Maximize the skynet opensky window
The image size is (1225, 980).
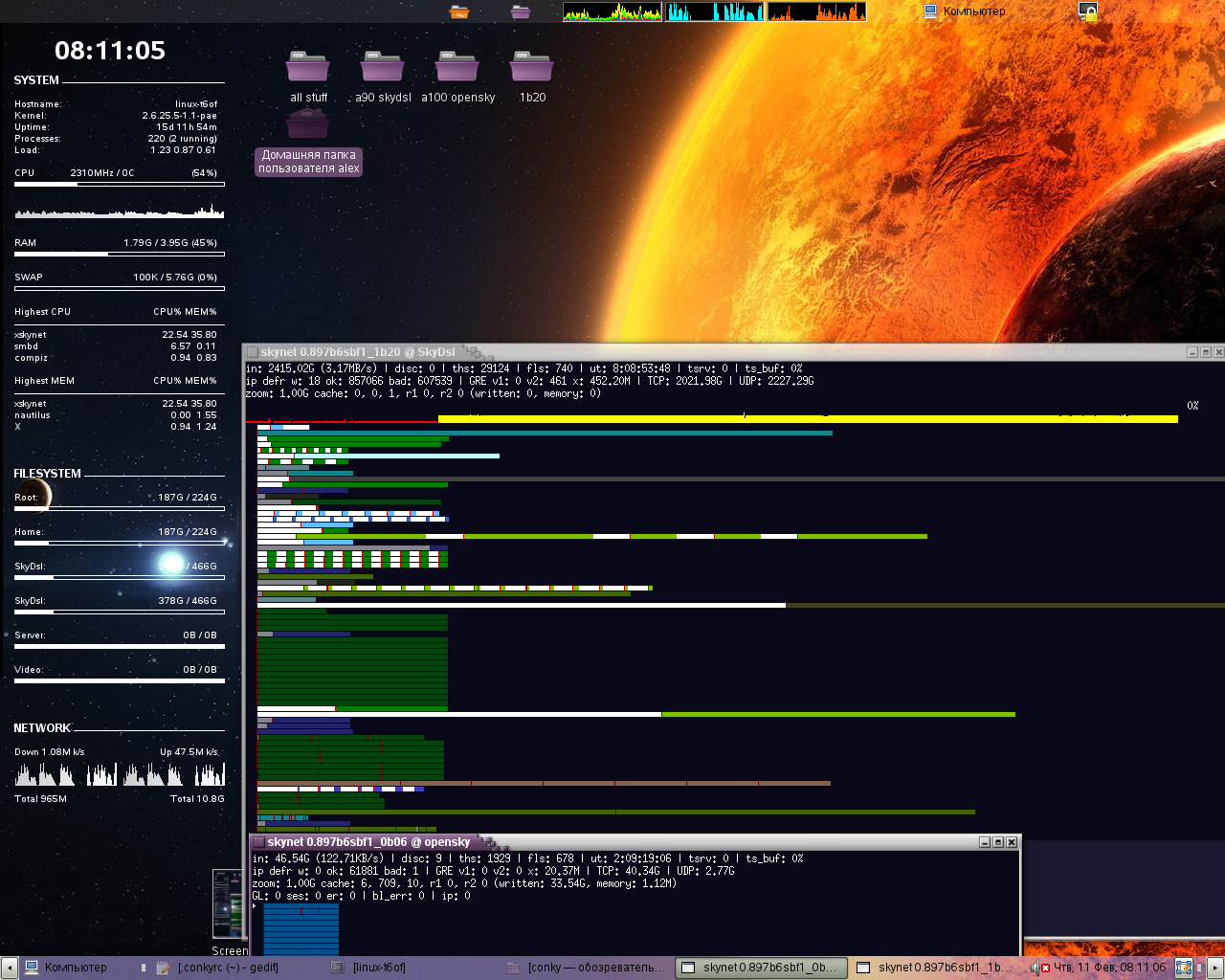click(x=998, y=842)
